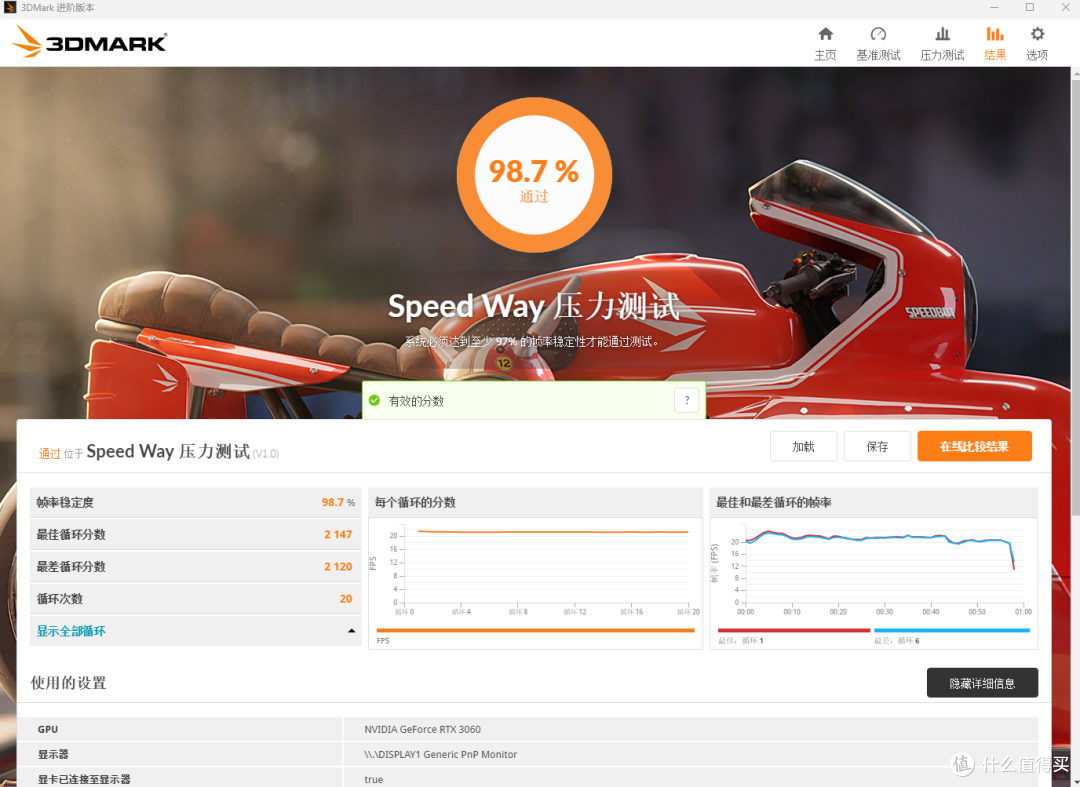The height and width of the screenshot is (787, 1080).
Task: Click the 显示全部循环 link
Action: tap(71, 631)
